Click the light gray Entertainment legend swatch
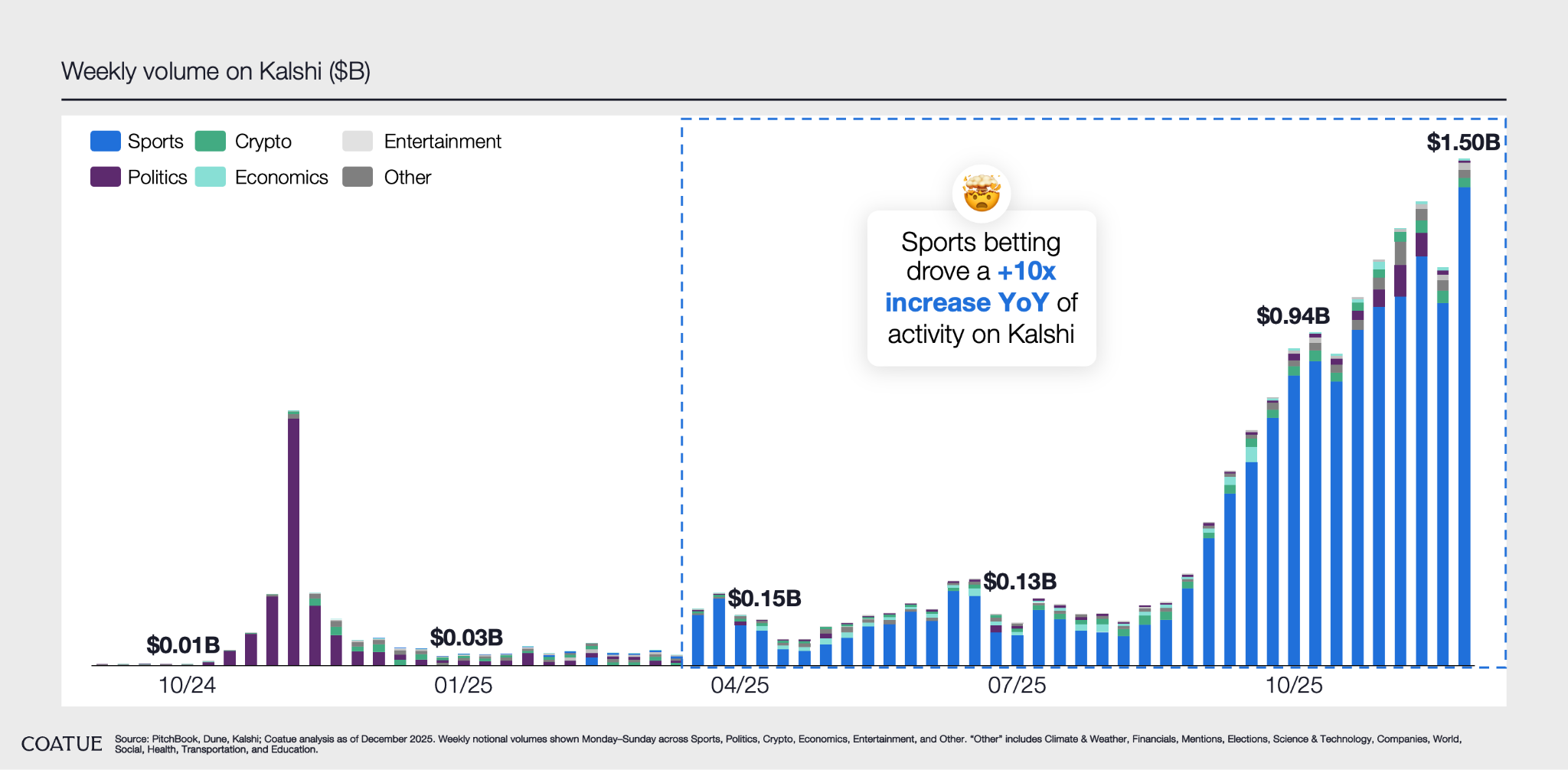This screenshot has height=770, width=1568. pos(358,142)
